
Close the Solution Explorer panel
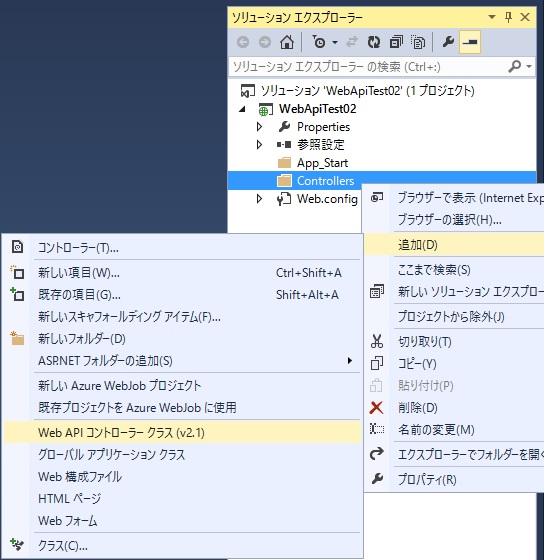click(525, 17)
